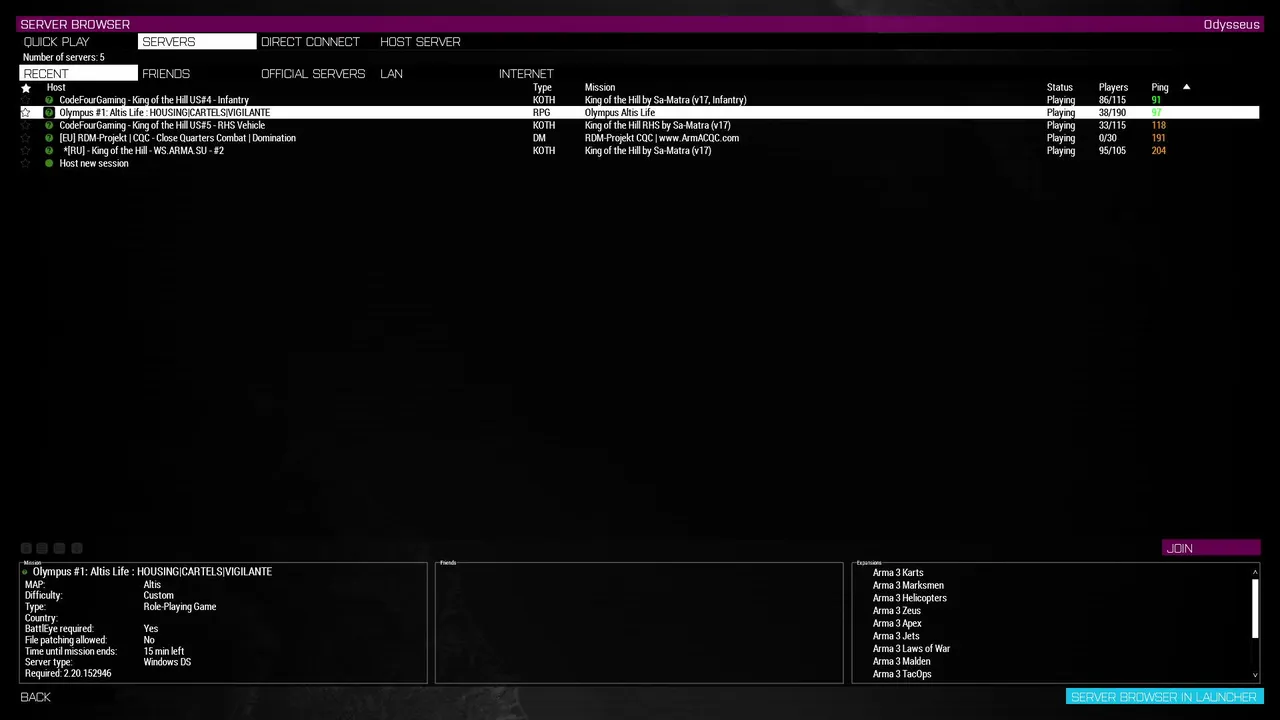Screen dimensions: 1280x720
Task: Select the Servers tab
Action: 197,42
